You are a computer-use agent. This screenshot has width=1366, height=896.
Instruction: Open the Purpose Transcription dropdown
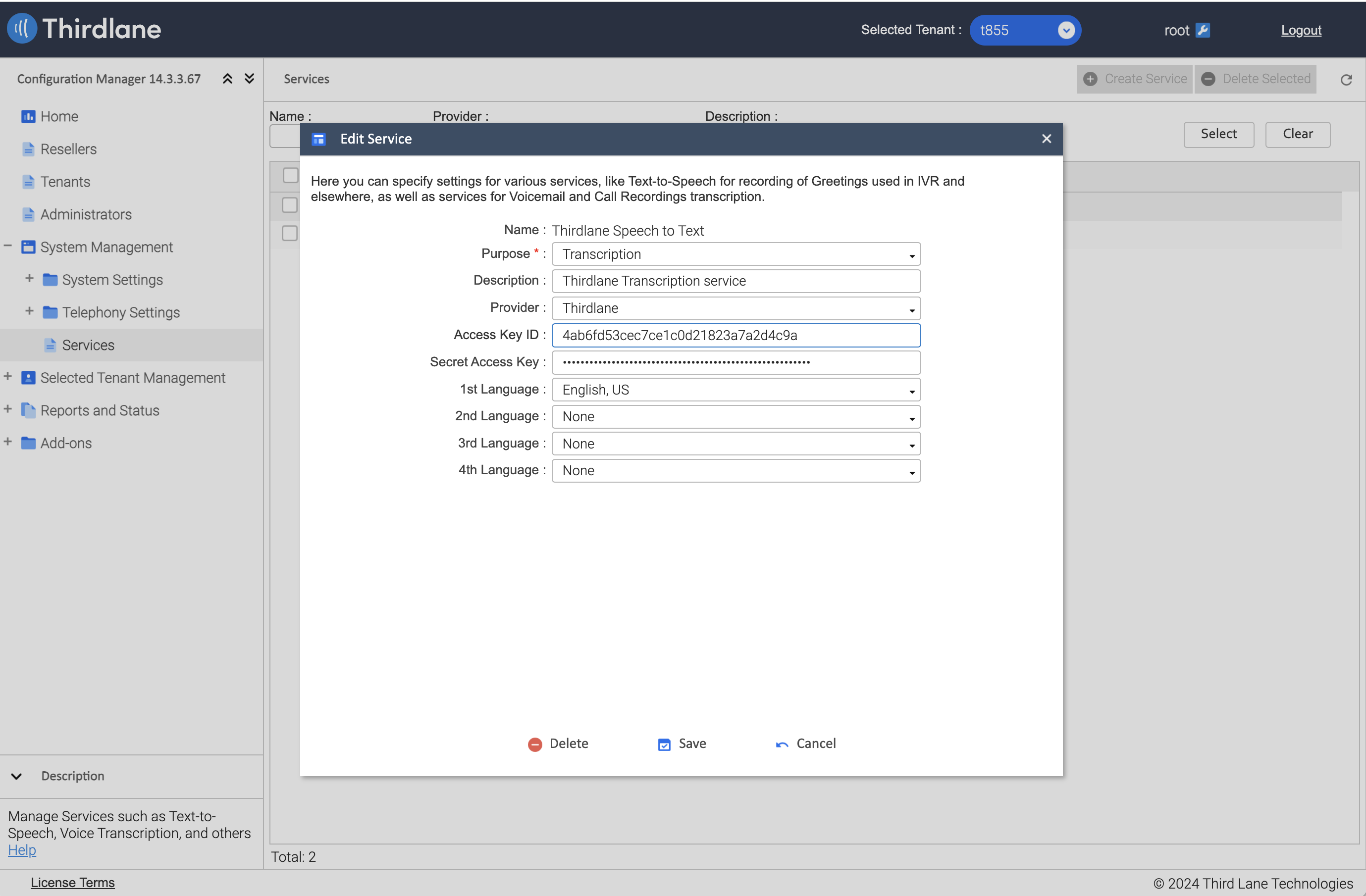pos(736,254)
